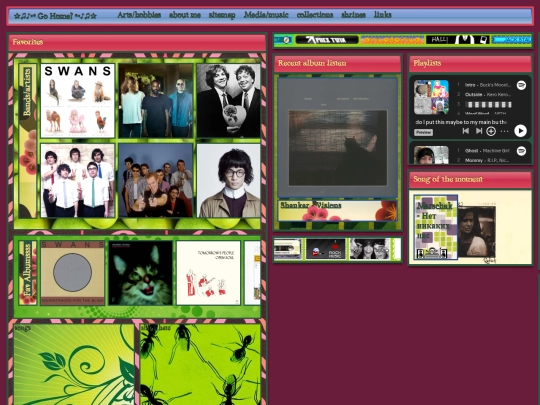Open first playlist cover collage

pyautogui.click(x=431, y=97)
